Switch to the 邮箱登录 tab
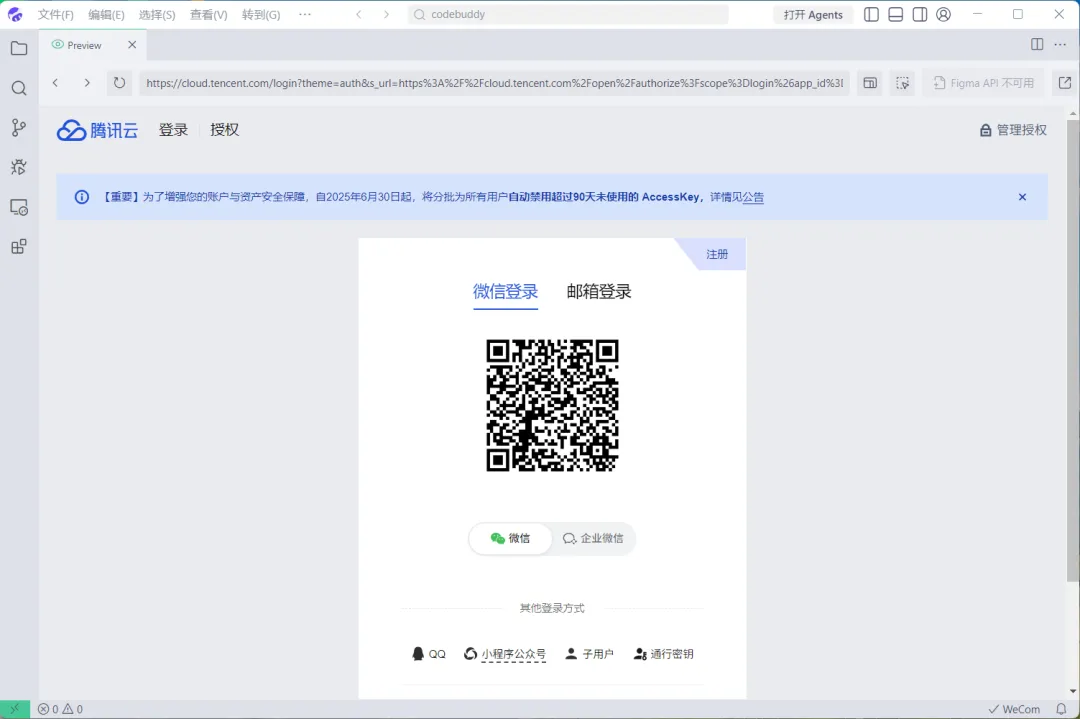Screen dimensions: 1080x719 pyautogui.click(x=599, y=291)
